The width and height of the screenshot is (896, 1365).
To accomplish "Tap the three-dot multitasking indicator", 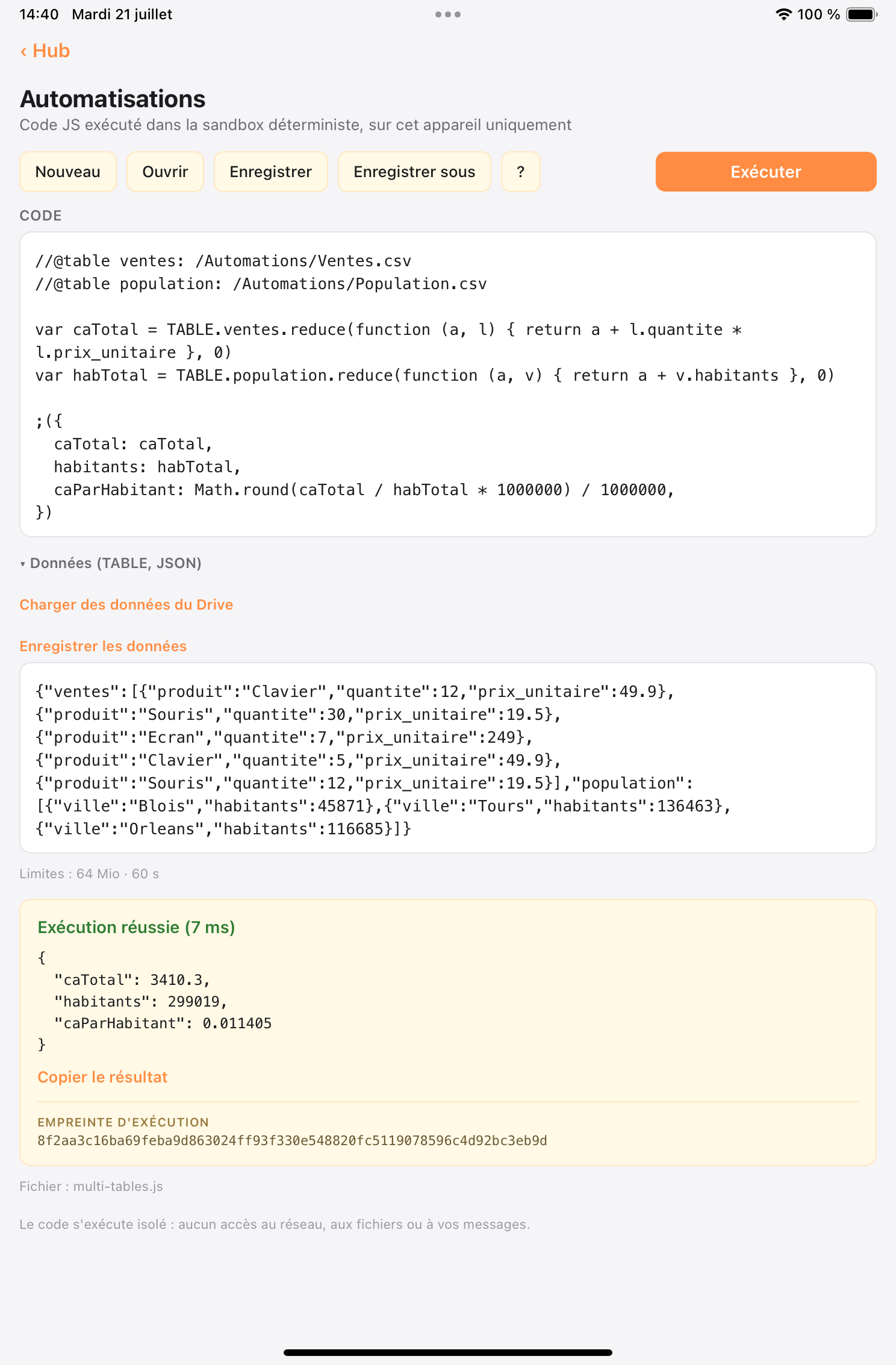I will pyautogui.click(x=448, y=14).
